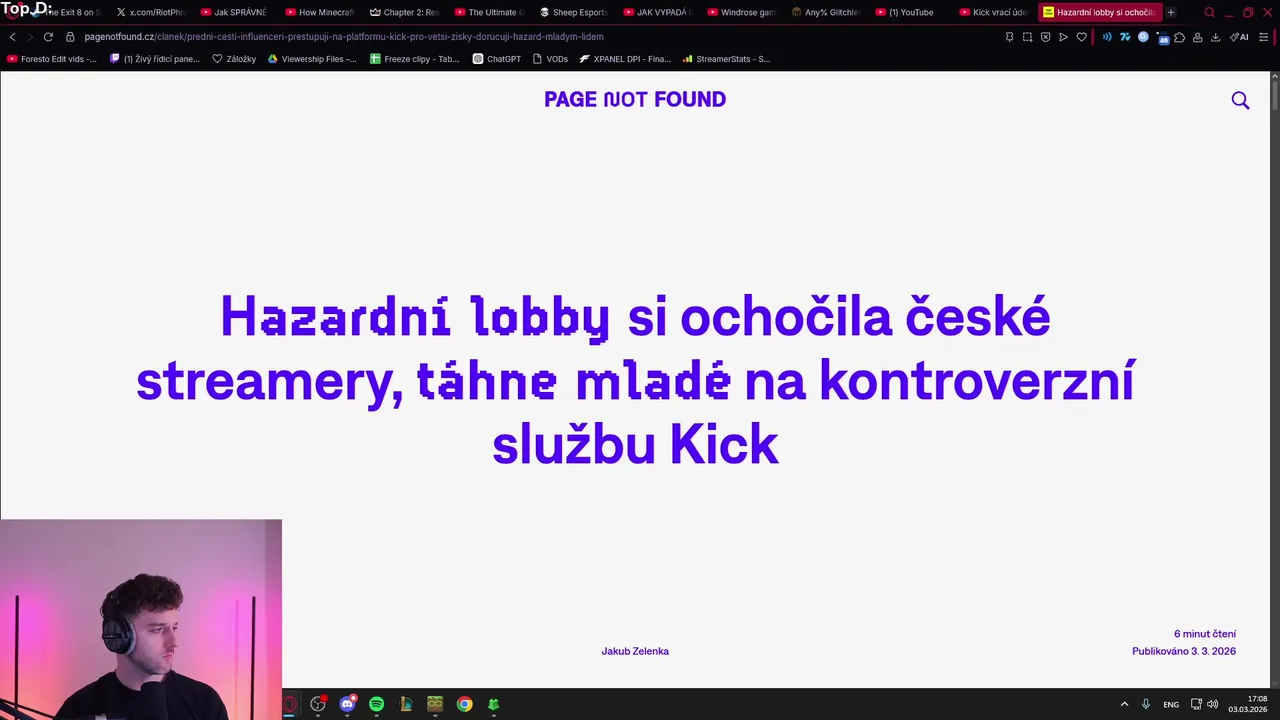Go back with the browser back arrow
Viewport: 1280px width, 720px height.
[12, 37]
